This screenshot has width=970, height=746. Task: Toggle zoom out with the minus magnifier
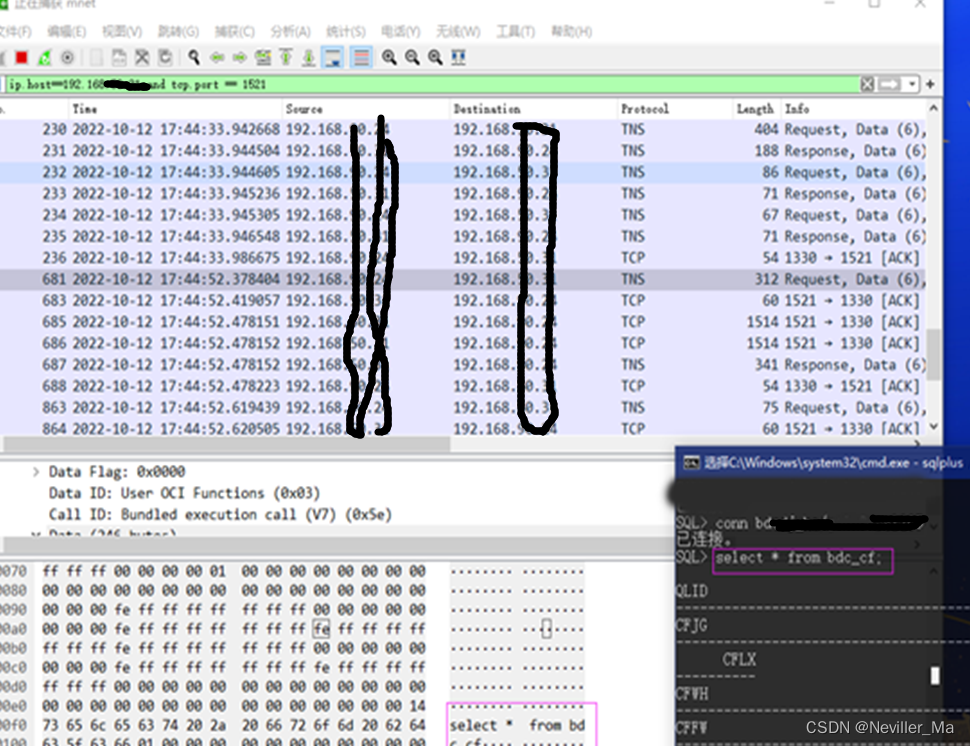(x=411, y=57)
